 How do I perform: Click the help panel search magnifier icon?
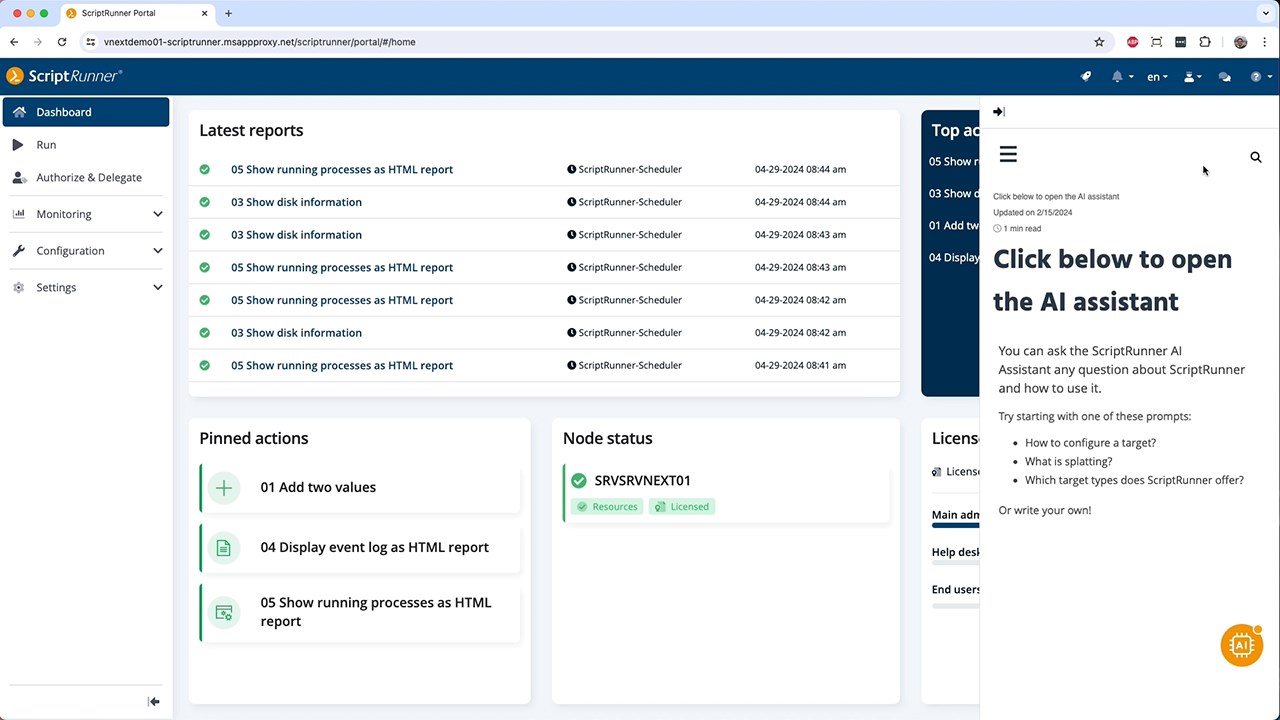tap(1256, 157)
